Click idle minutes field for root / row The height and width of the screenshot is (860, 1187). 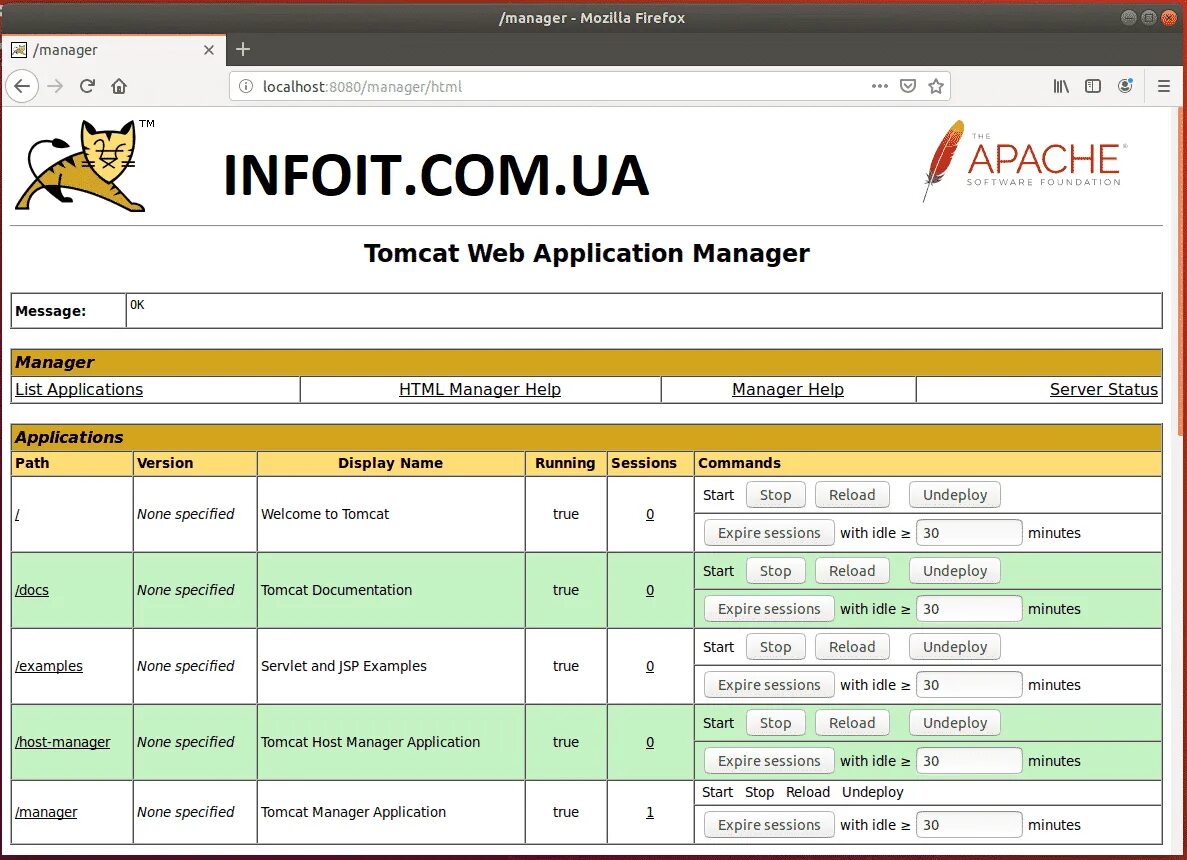click(969, 533)
